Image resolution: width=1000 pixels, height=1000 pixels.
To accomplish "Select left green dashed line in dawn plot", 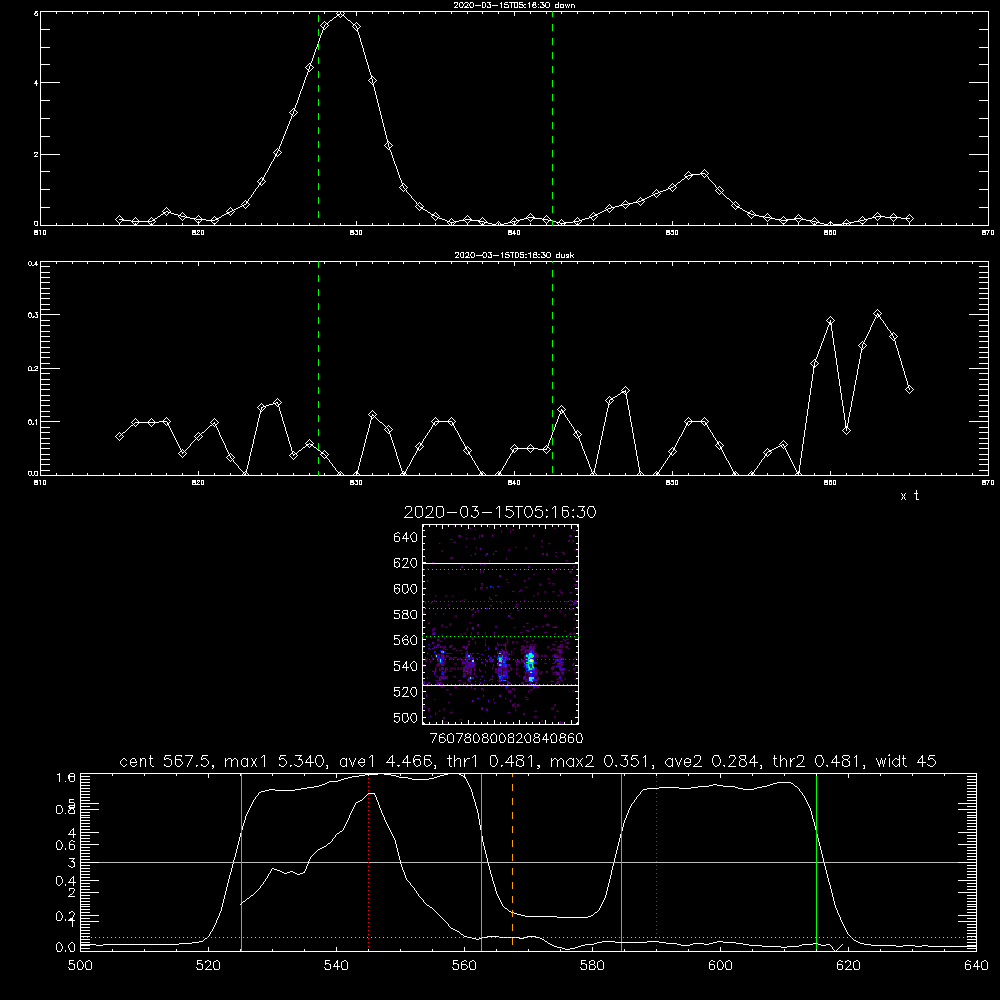I will tap(318, 118).
